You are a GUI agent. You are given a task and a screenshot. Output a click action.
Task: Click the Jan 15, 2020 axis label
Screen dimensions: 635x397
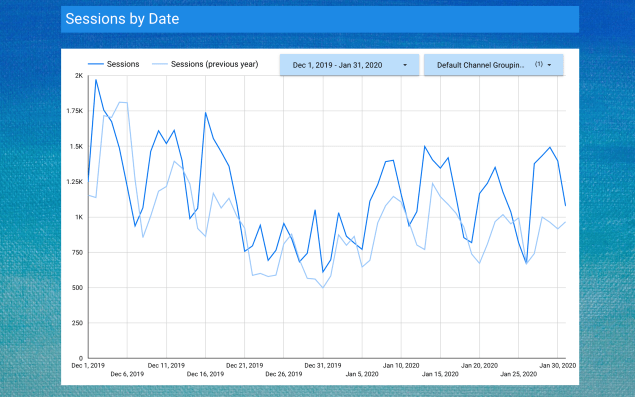tap(440, 374)
